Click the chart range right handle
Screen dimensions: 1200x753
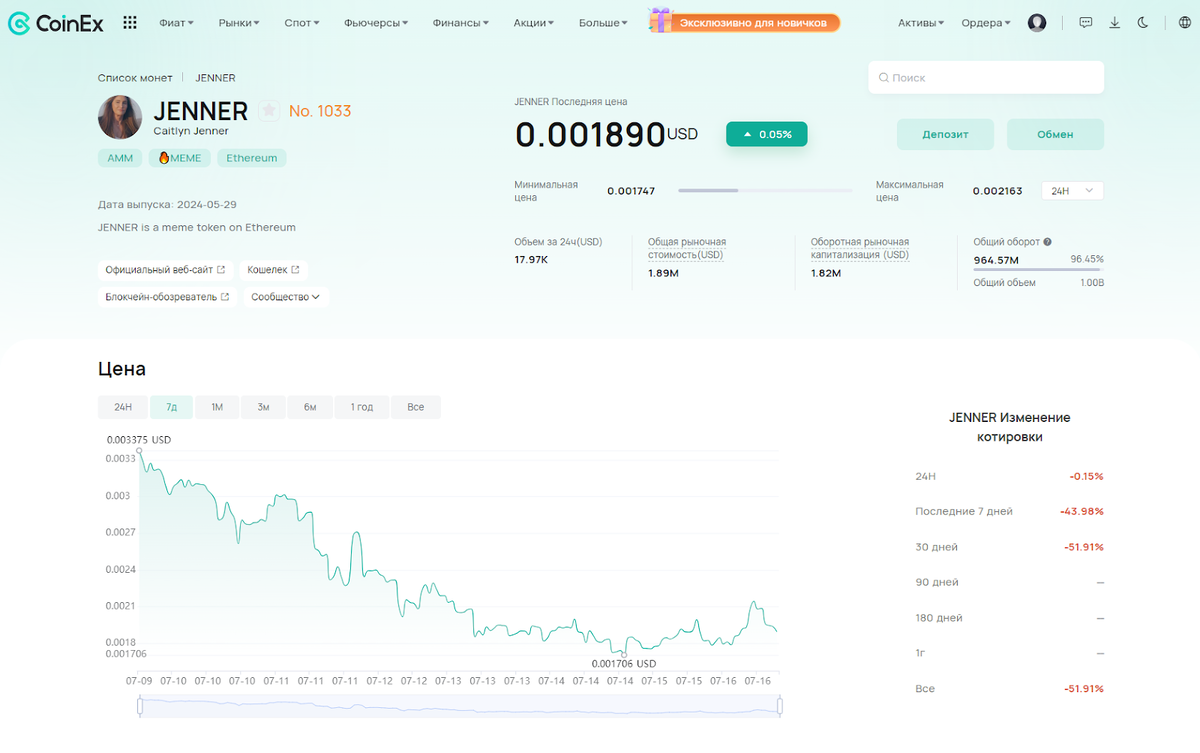point(780,706)
